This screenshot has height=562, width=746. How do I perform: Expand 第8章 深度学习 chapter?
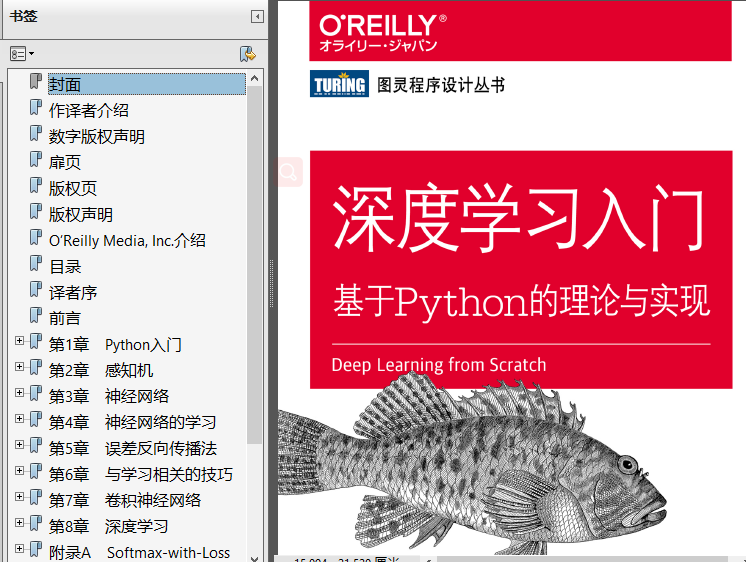point(19,523)
